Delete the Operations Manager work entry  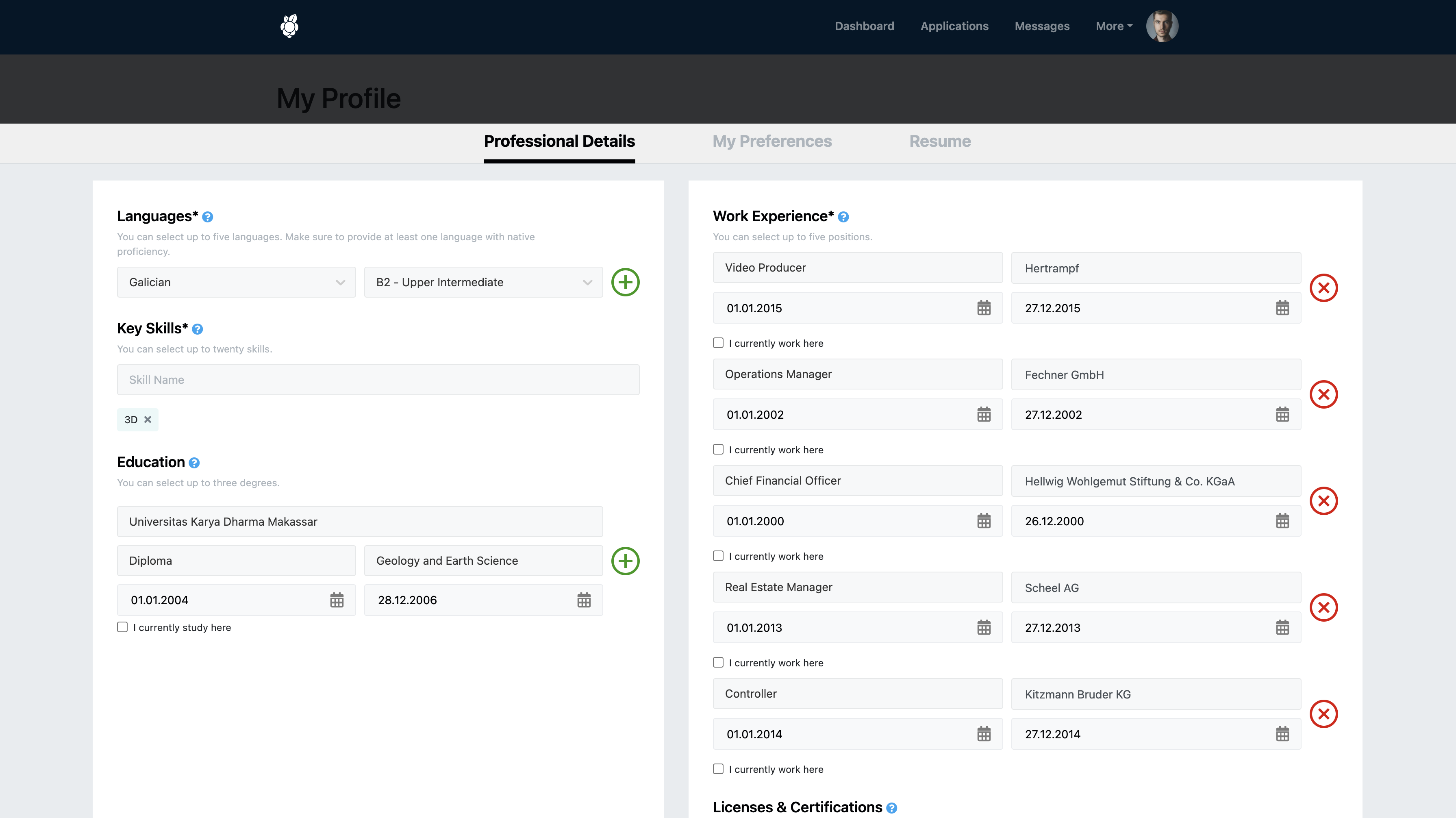[1324, 395]
